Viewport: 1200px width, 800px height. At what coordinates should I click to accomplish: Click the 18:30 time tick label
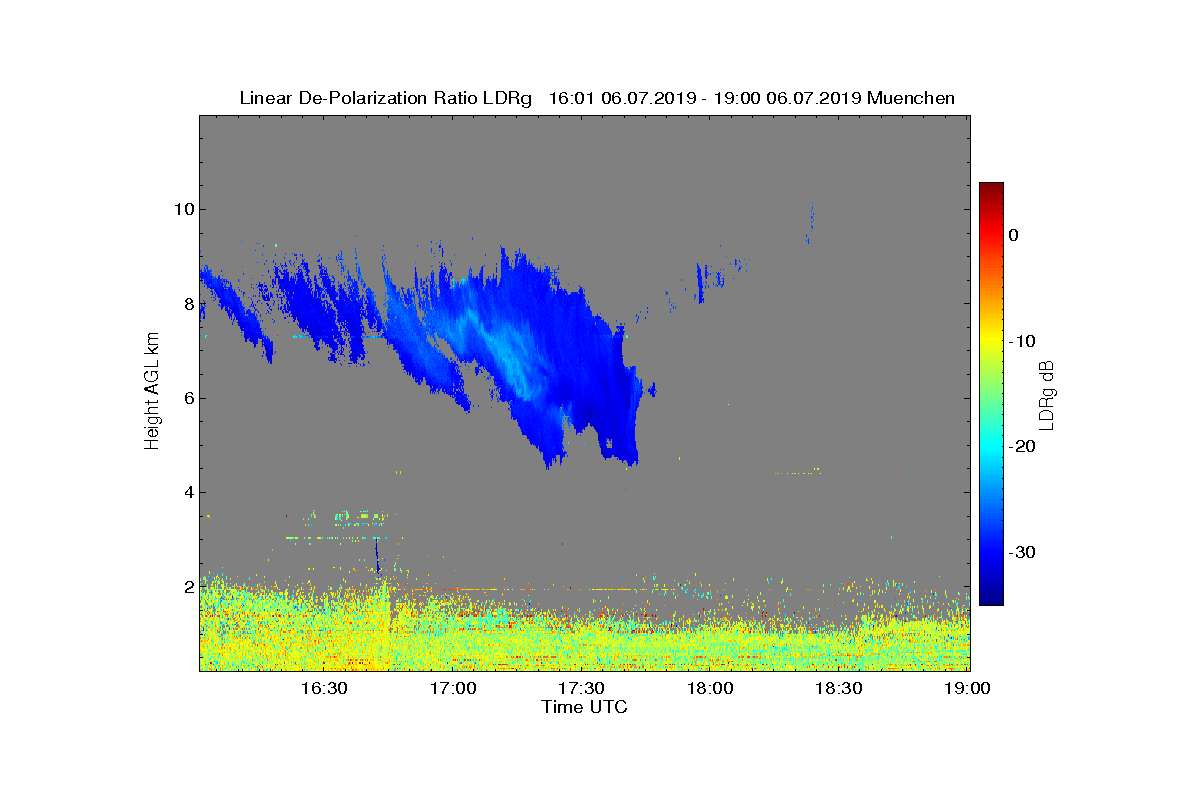[x=838, y=688]
